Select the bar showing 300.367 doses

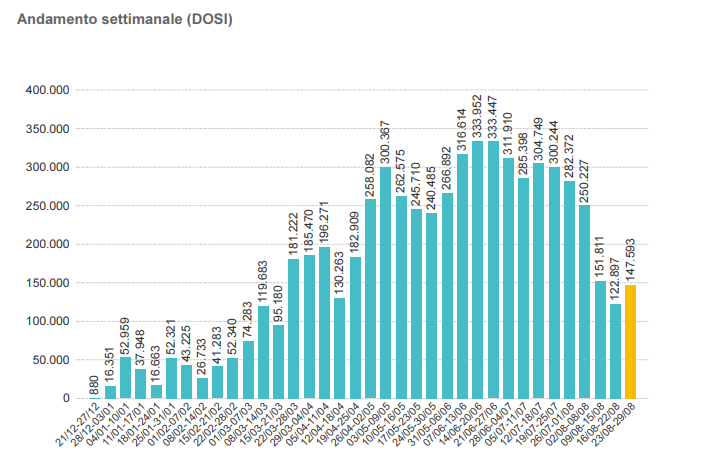click(x=386, y=283)
